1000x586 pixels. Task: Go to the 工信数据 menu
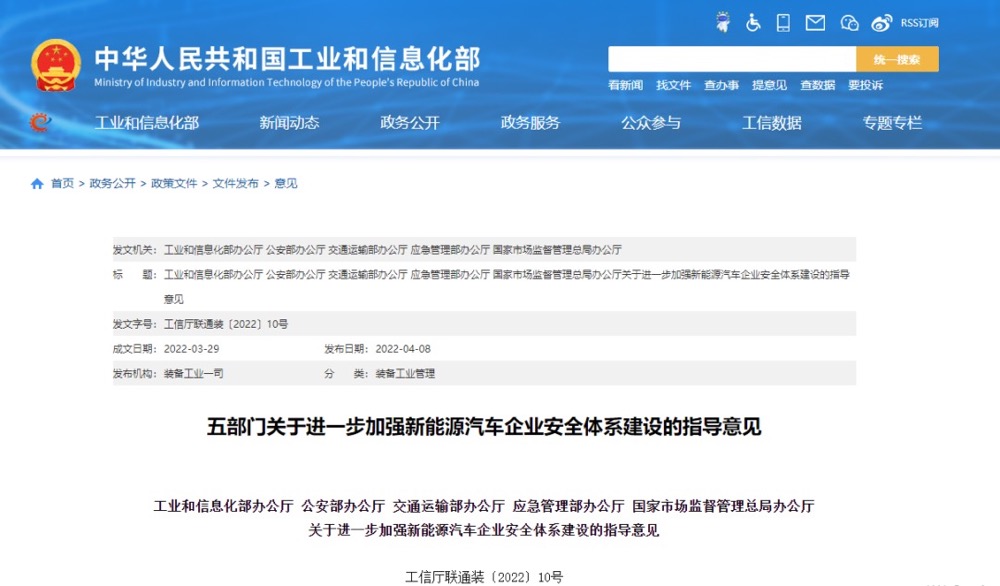(x=771, y=123)
